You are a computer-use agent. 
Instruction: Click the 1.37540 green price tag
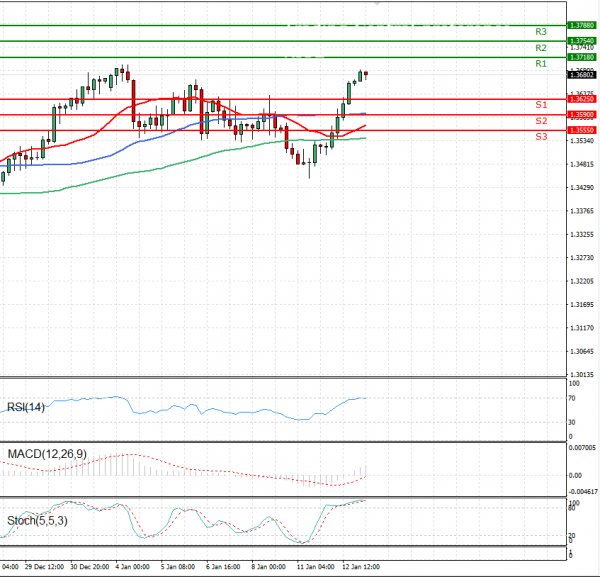(x=582, y=41)
